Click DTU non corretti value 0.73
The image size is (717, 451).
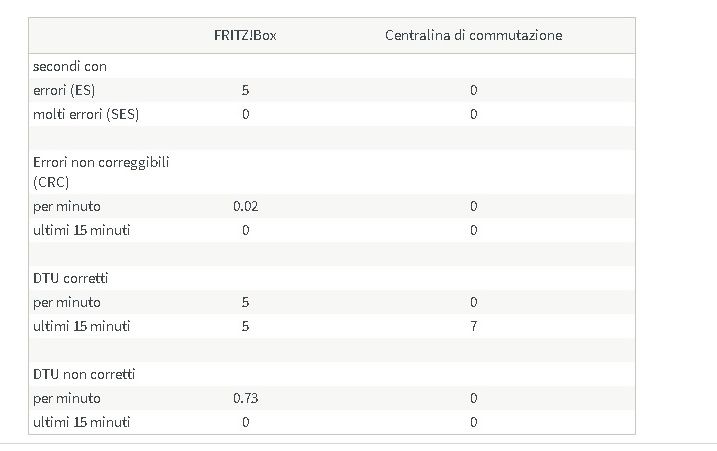click(x=246, y=398)
